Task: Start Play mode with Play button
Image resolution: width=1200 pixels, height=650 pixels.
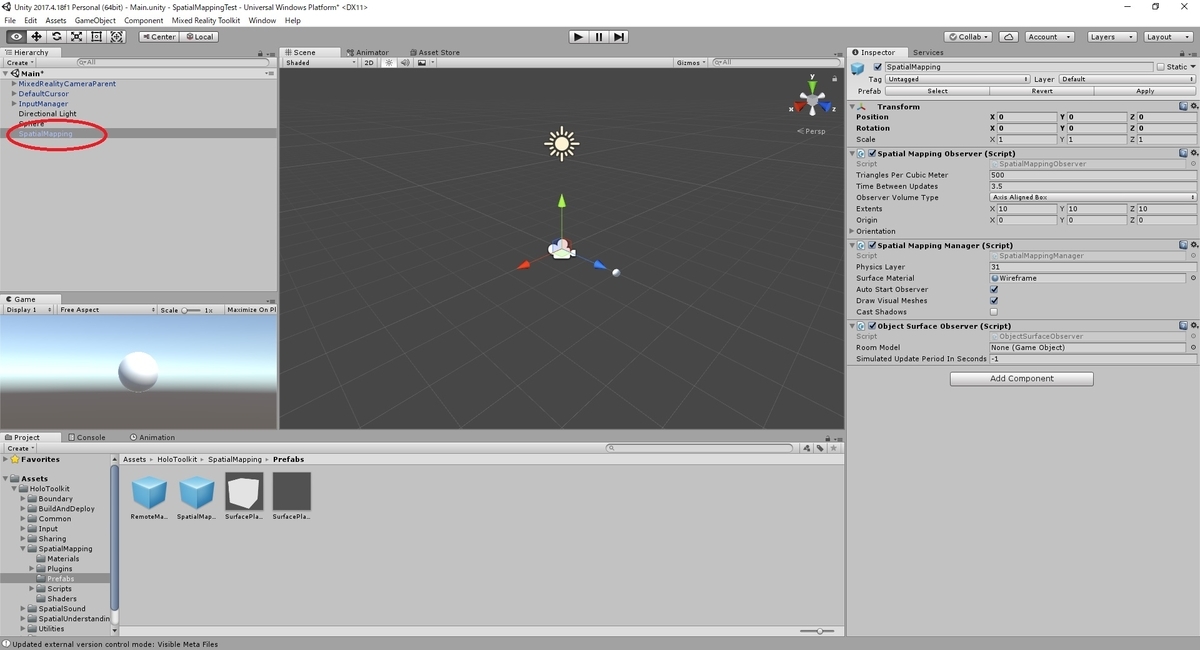Action: coord(578,37)
